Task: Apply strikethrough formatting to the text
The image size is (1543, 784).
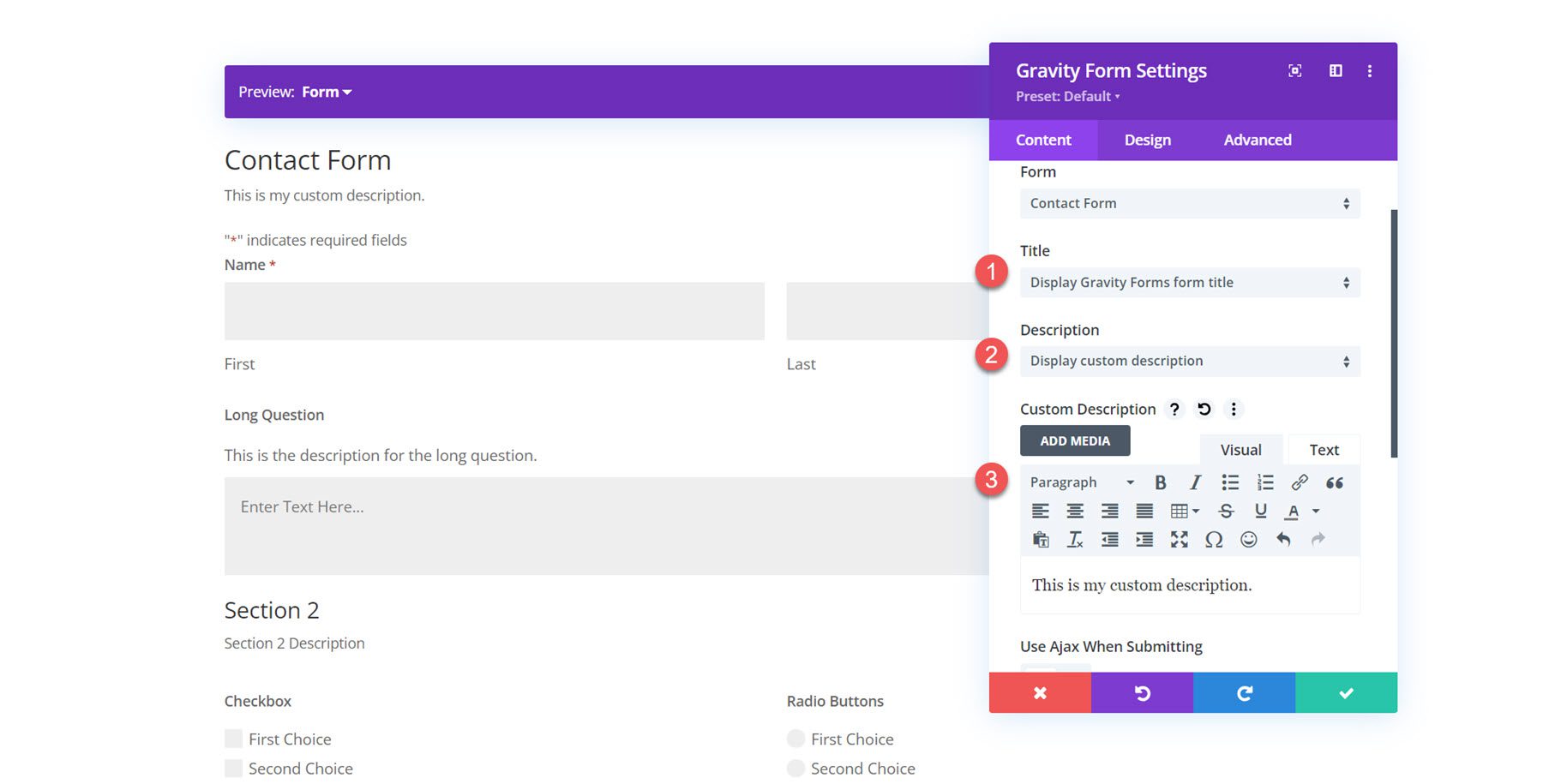Action: [1227, 511]
